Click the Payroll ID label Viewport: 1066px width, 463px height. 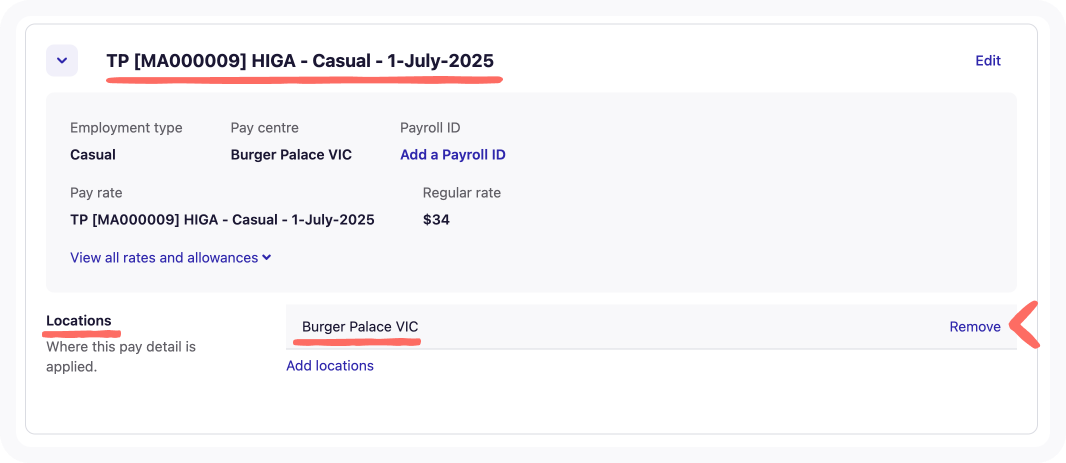coord(430,128)
